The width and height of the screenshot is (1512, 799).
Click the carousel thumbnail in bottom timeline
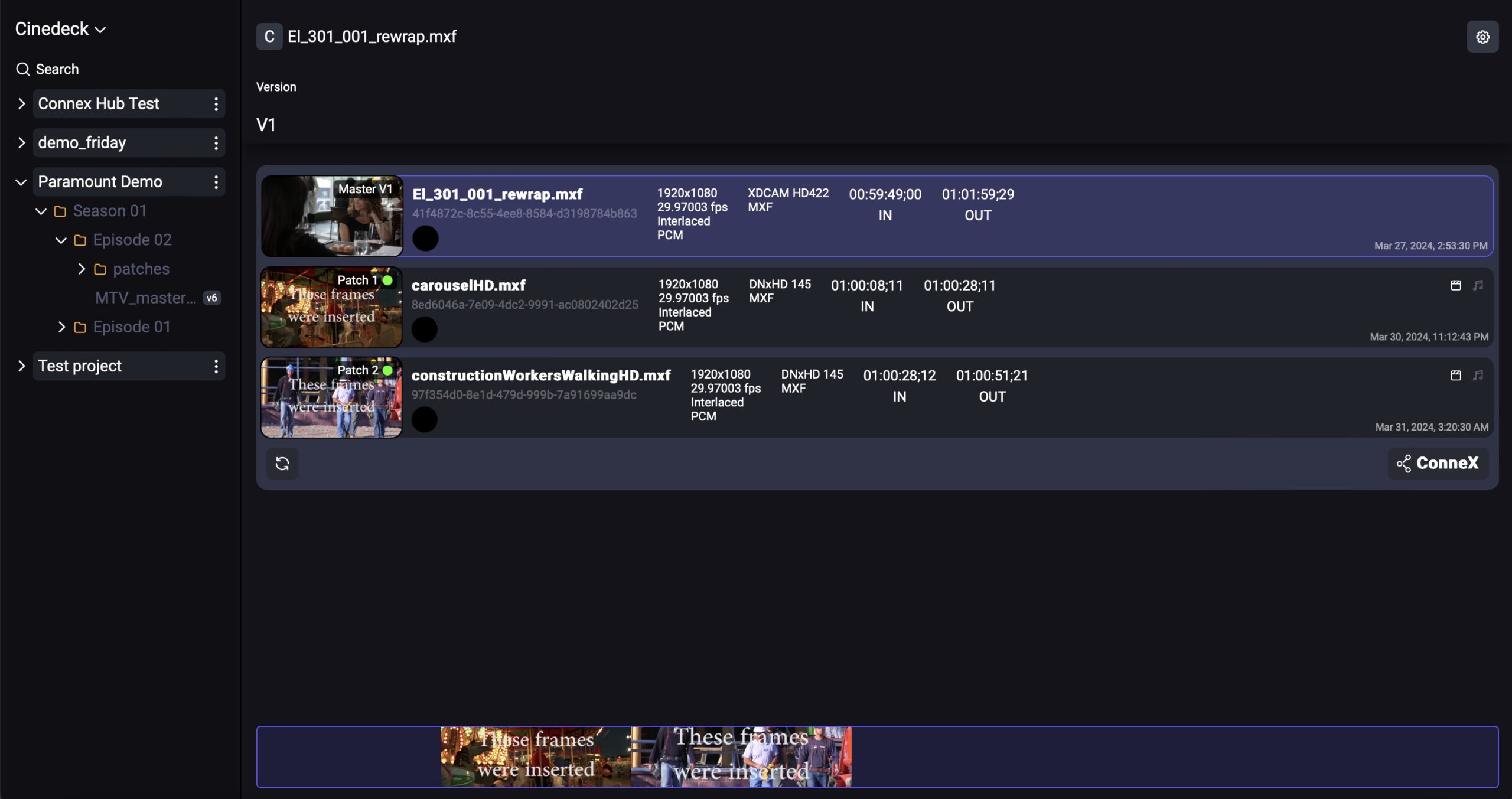pyautogui.click(x=535, y=756)
